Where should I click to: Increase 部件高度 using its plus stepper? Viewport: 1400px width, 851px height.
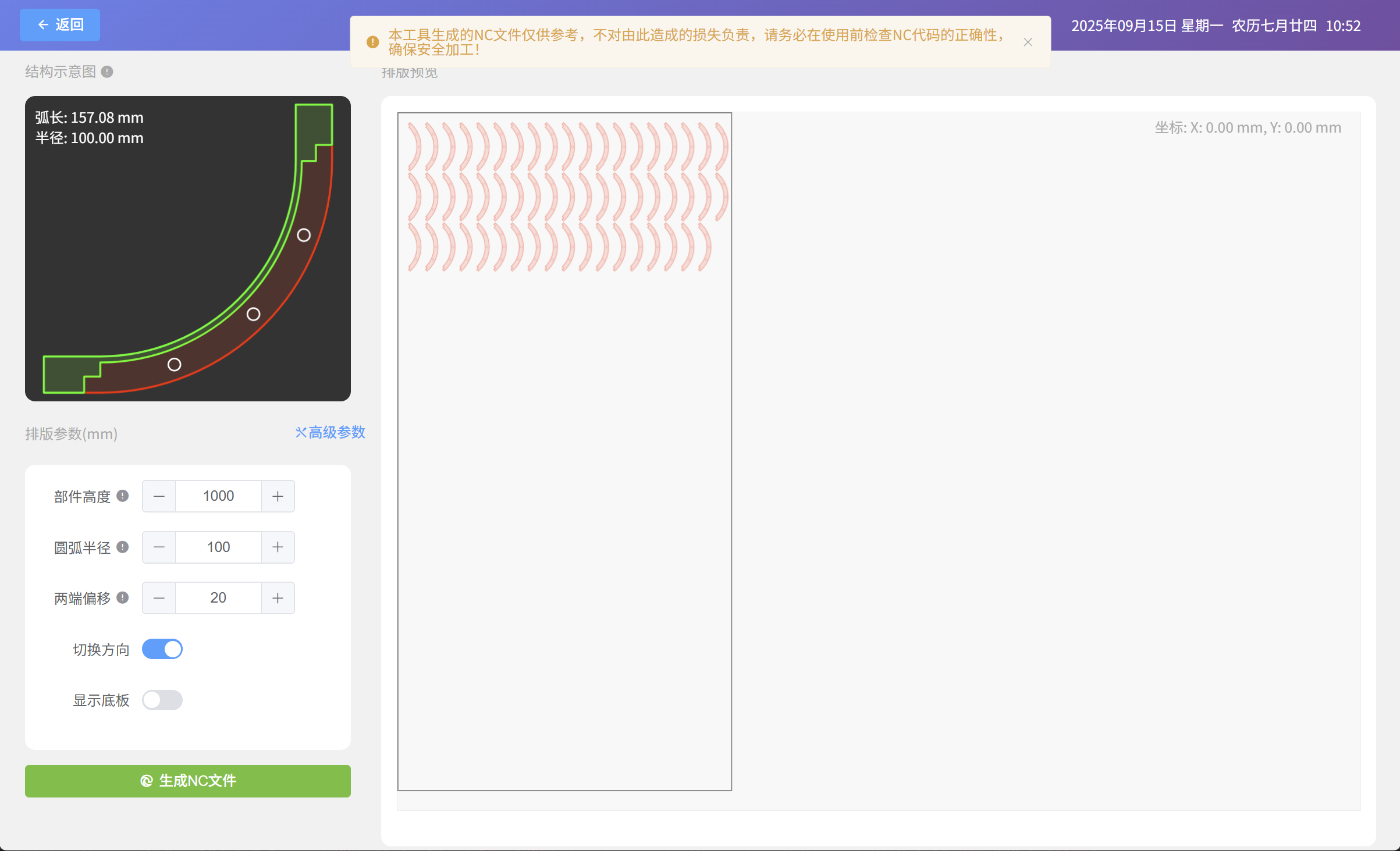278,496
